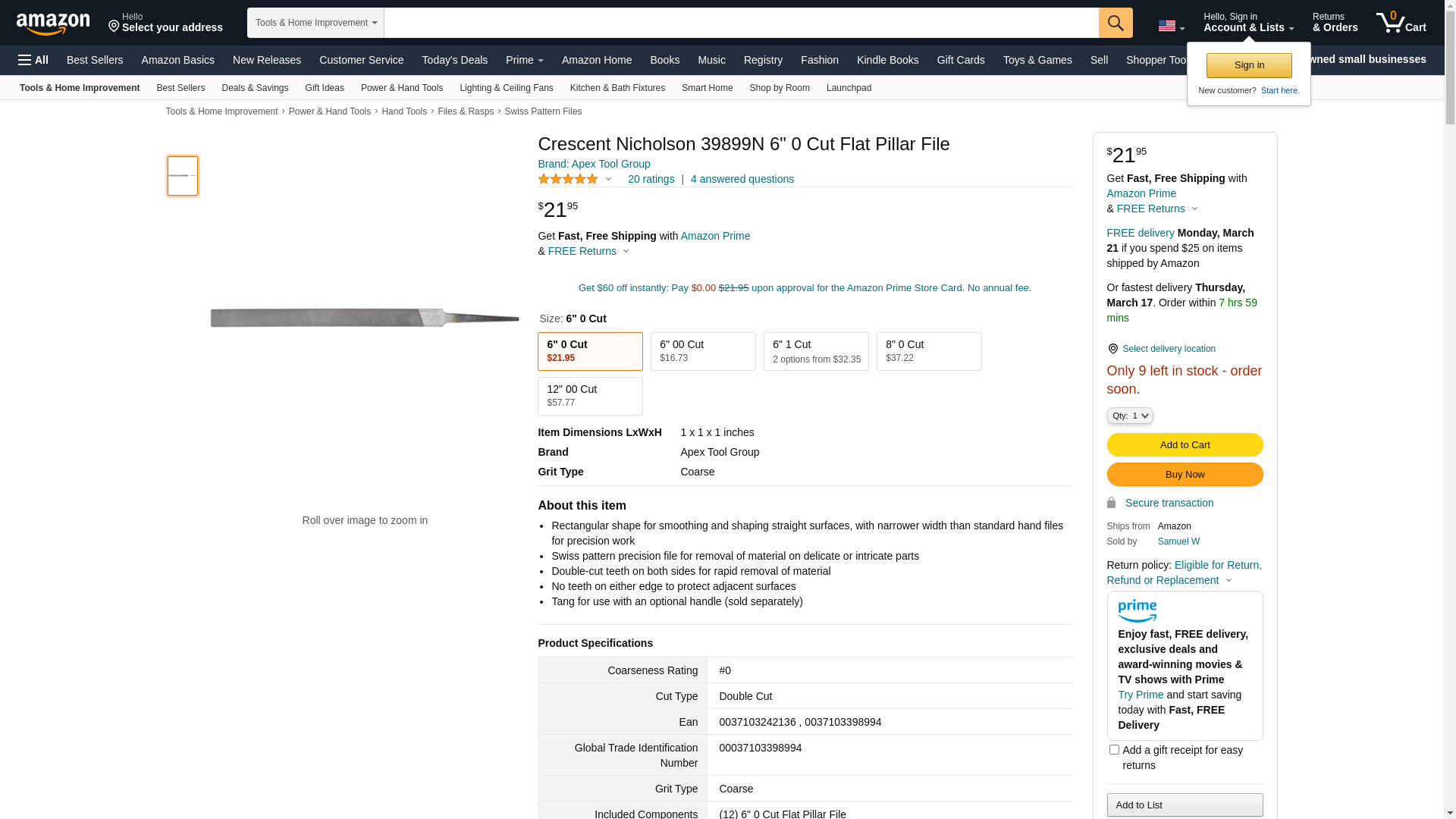This screenshot has height=819, width=1456.
Task: Check the gift receipt checkbox
Action: coord(1114,750)
